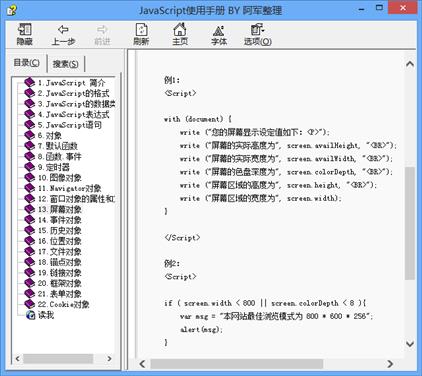
Task: Click the var msg = code line
Action: tap(276, 316)
